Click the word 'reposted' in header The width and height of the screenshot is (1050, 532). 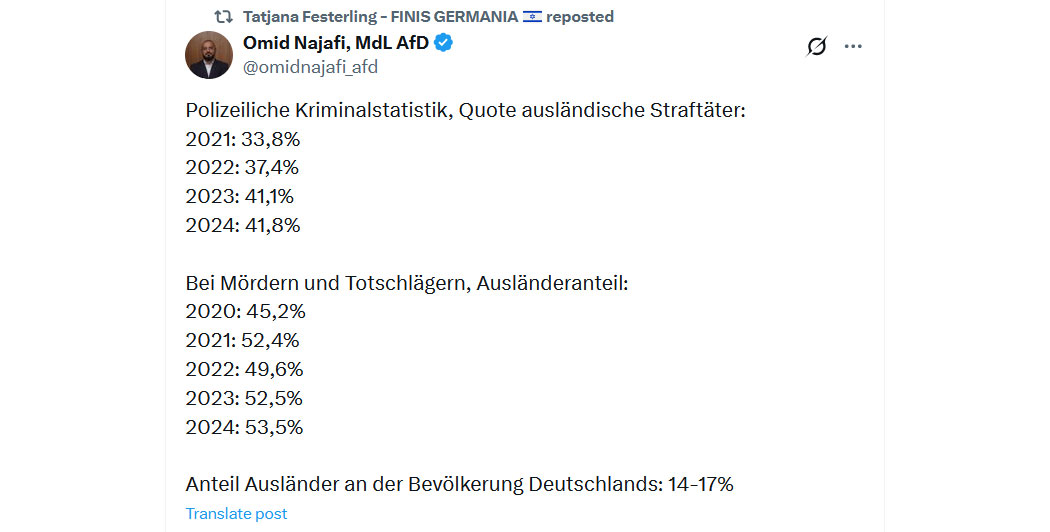[580, 17]
